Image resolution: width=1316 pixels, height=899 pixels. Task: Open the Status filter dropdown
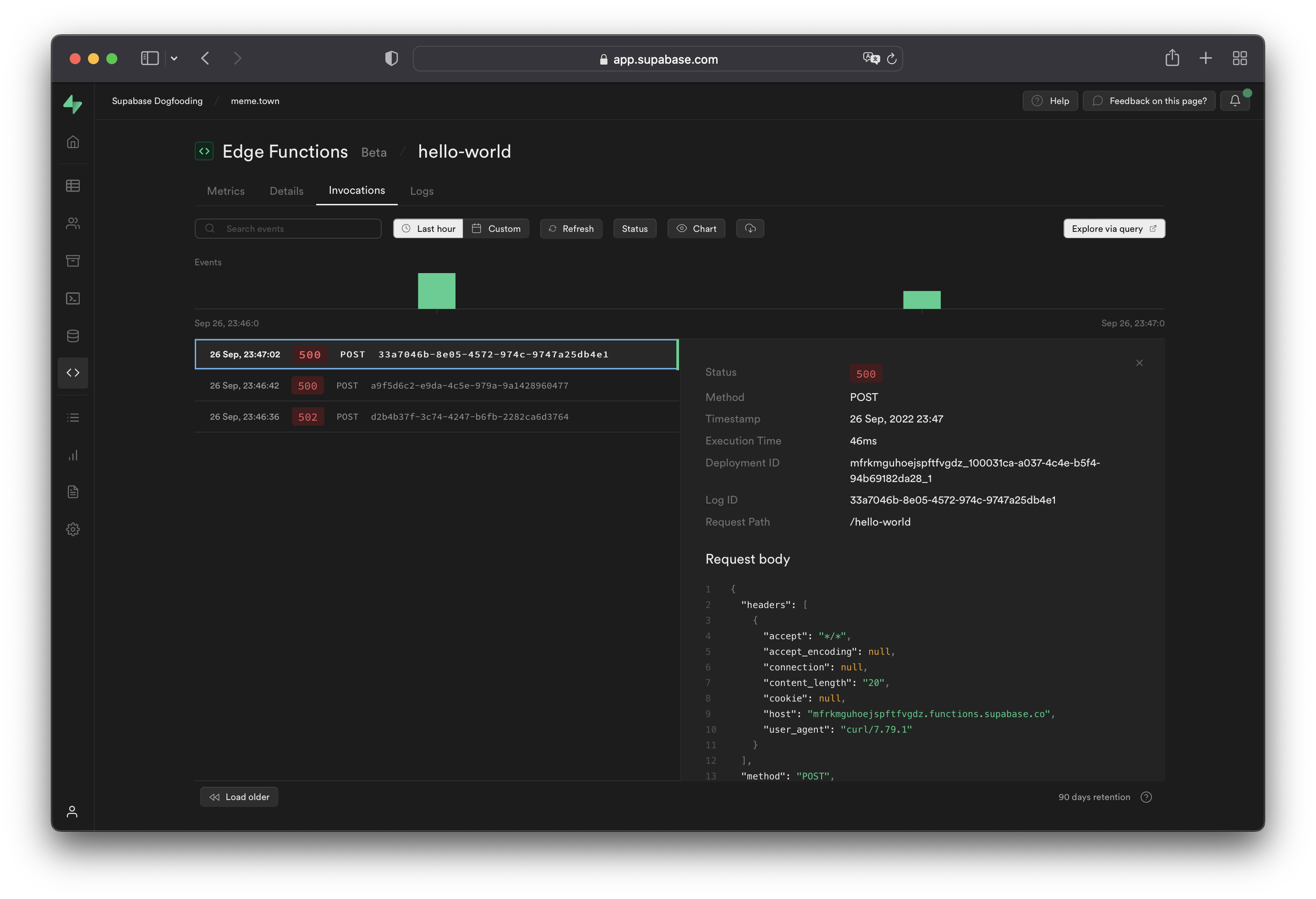[634, 228]
